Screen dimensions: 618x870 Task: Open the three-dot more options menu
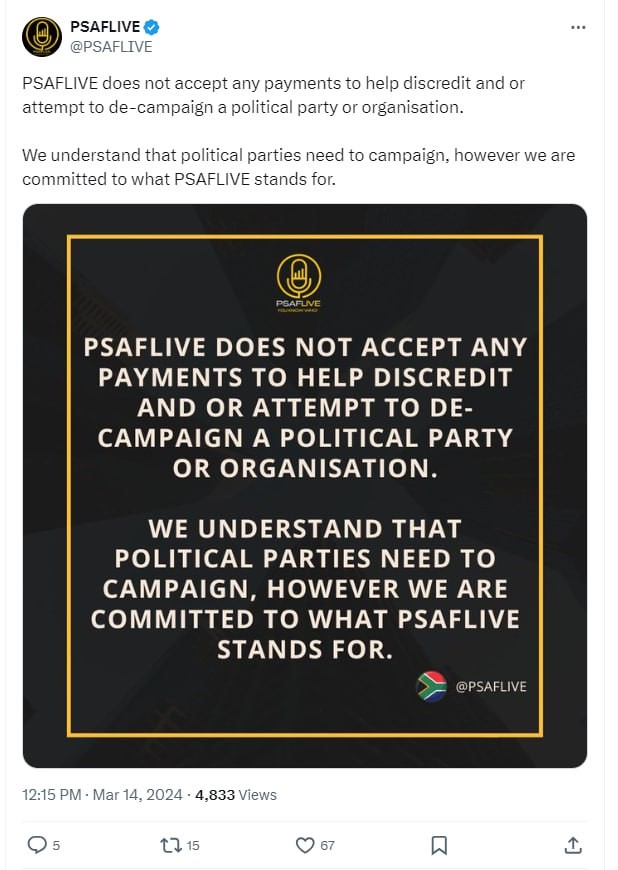point(578,27)
